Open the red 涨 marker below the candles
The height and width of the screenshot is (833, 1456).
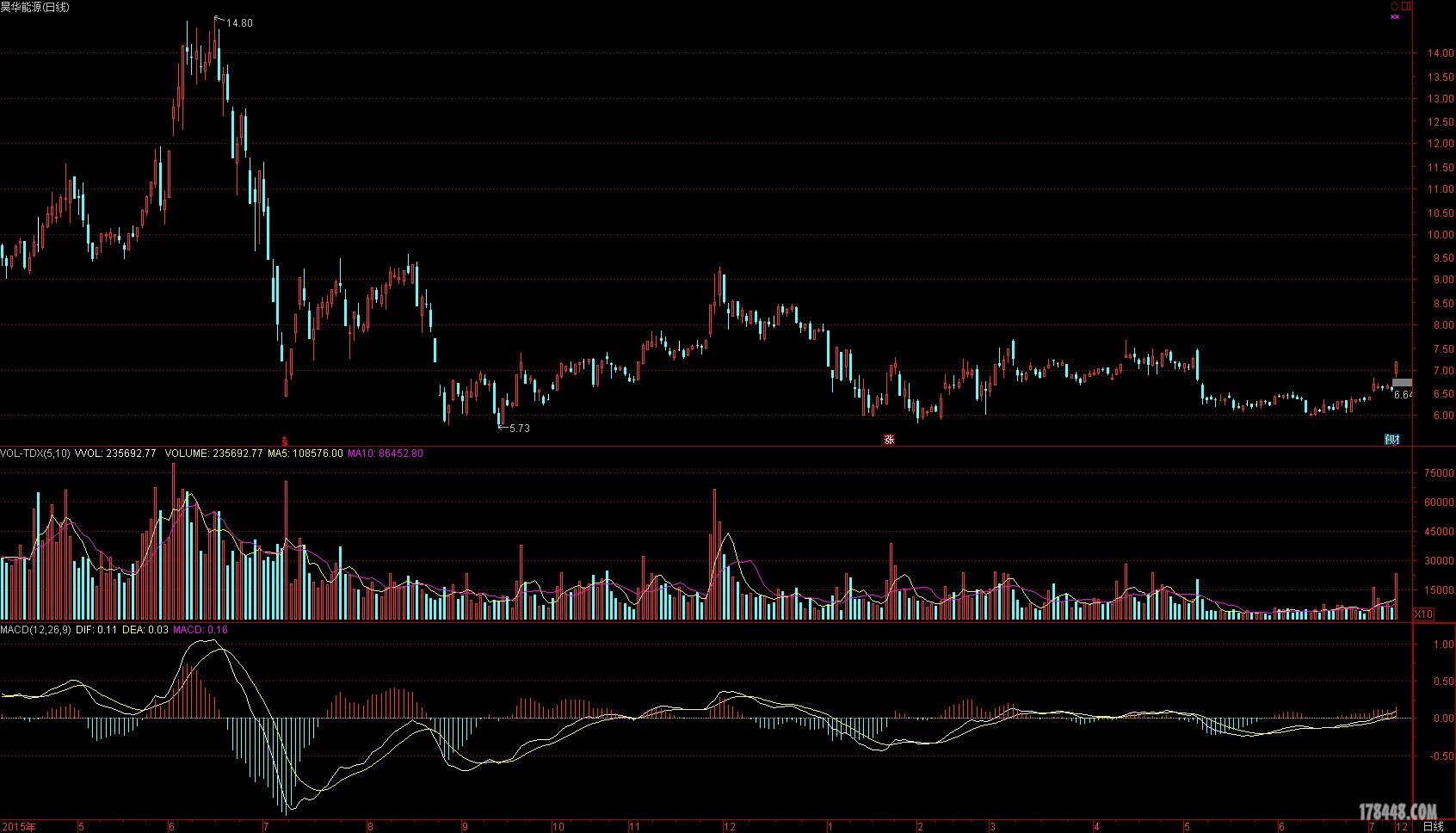point(889,440)
